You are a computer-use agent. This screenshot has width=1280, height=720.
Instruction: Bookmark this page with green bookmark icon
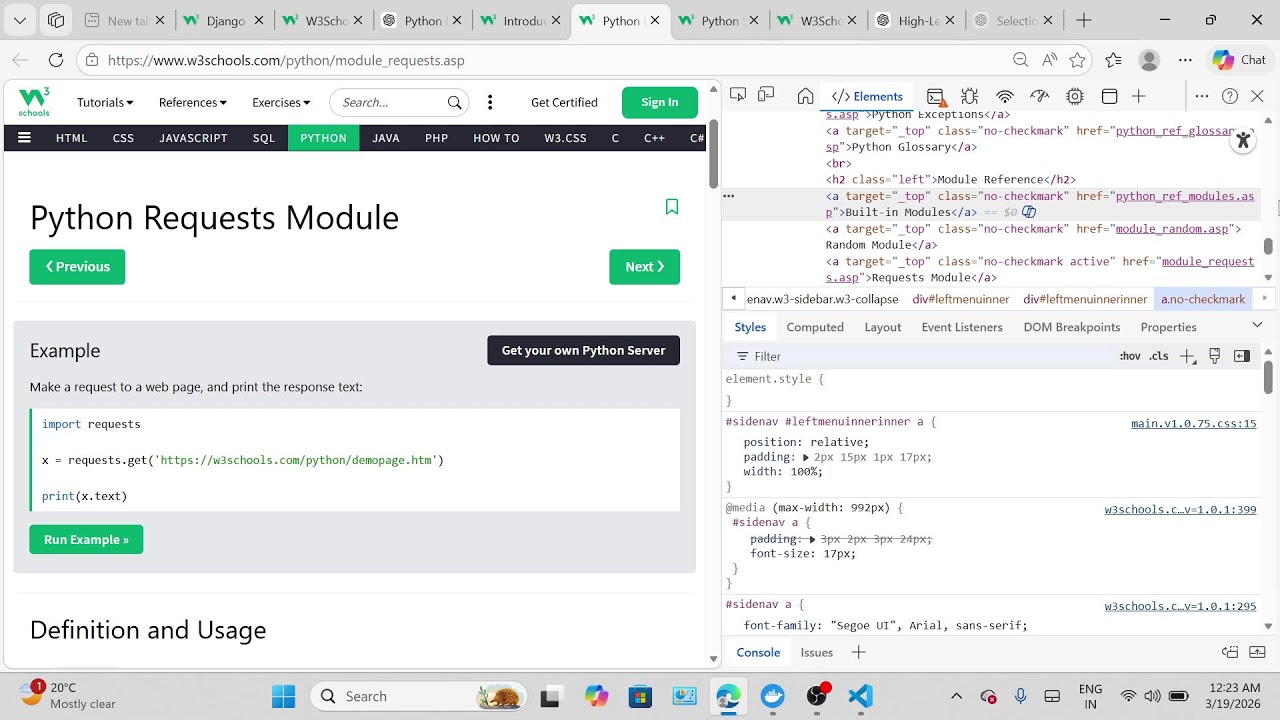tap(672, 207)
